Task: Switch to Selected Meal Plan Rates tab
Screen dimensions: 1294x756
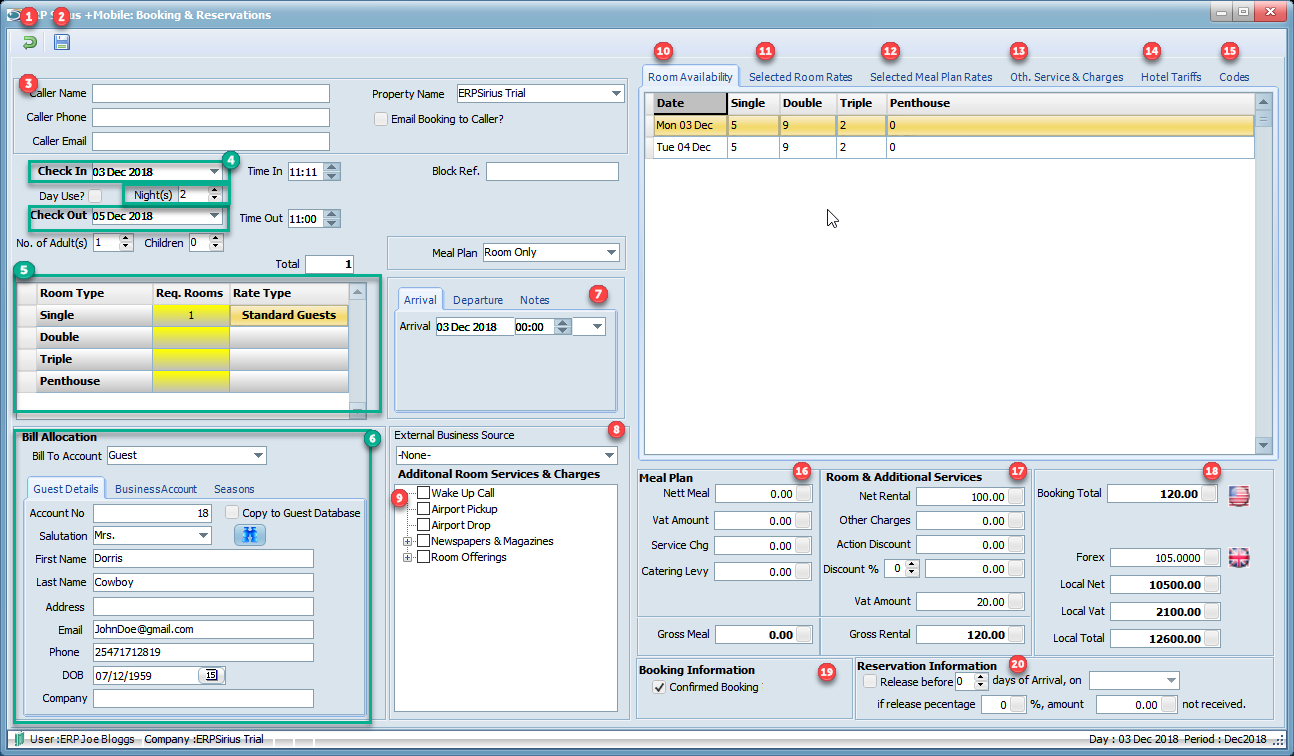Action: [x=931, y=77]
